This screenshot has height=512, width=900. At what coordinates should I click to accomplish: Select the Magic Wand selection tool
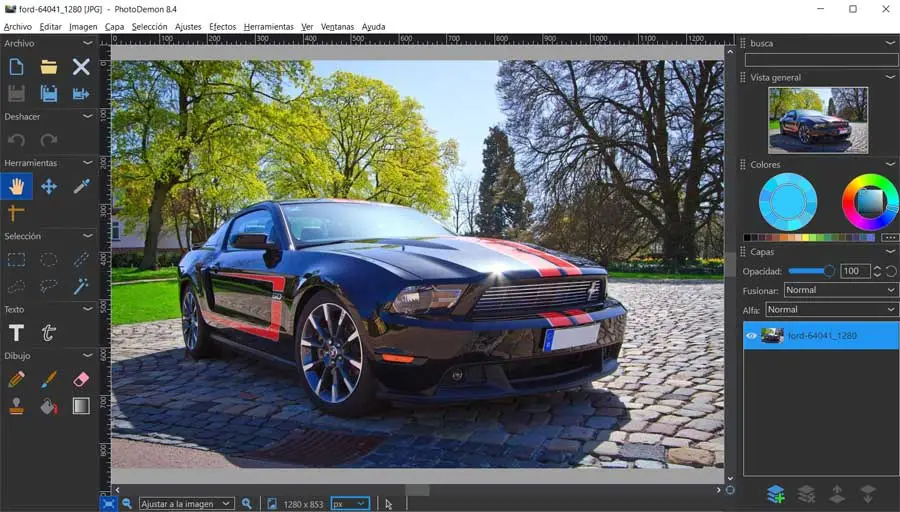click(81, 286)
